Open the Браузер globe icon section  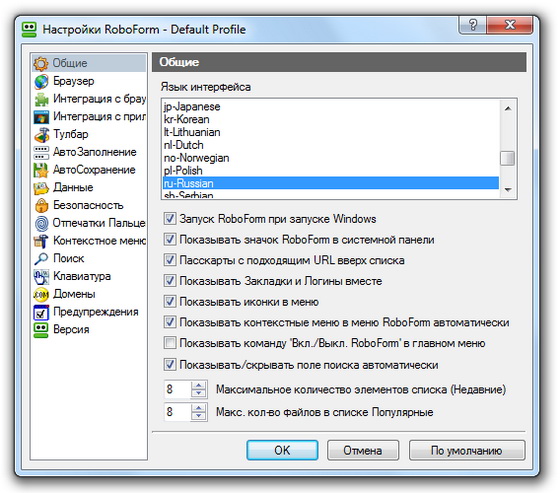click(x=41, y=81)
